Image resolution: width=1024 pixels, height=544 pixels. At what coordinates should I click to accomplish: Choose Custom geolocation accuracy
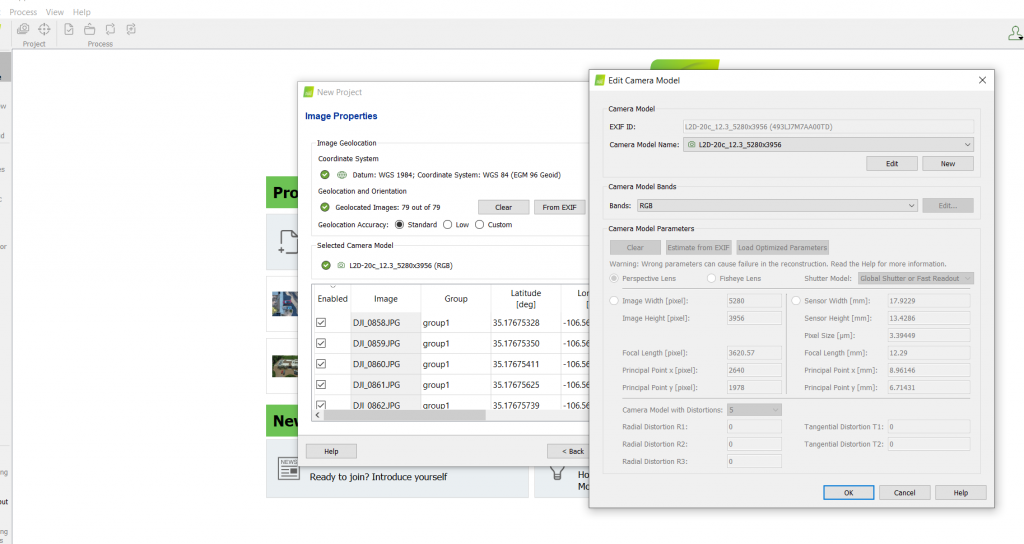click(480, 225)
